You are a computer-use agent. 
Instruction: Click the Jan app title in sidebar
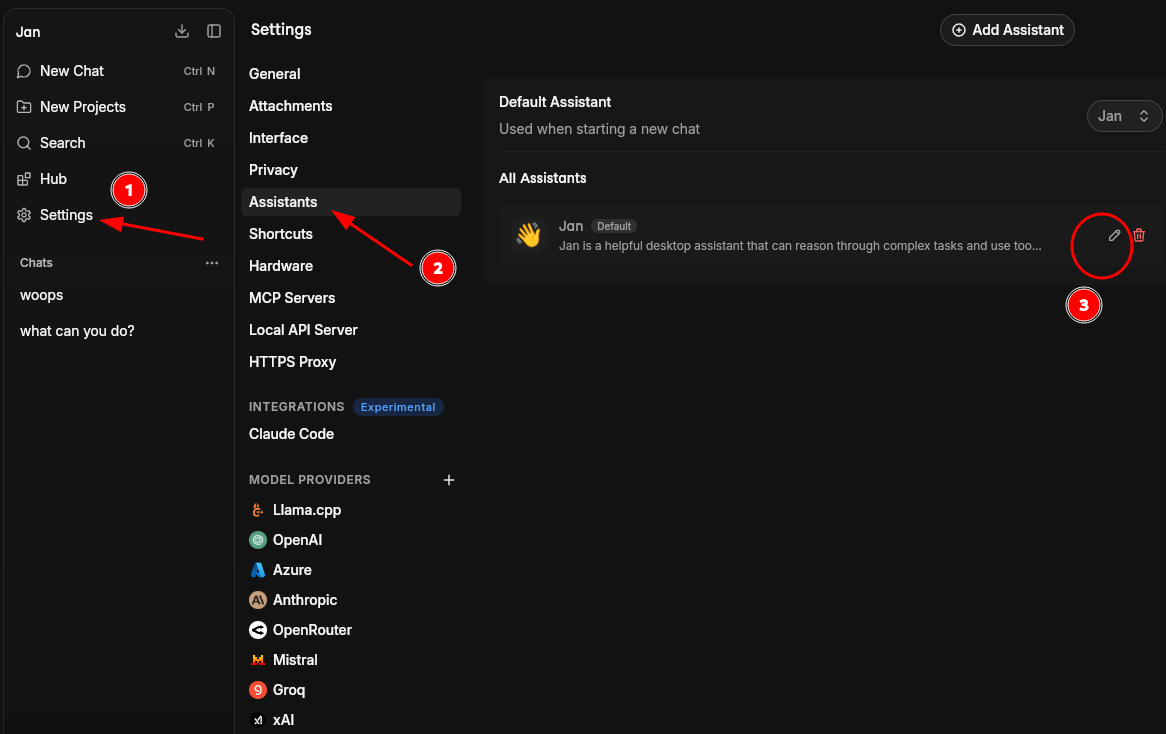[x=28, y=32]
